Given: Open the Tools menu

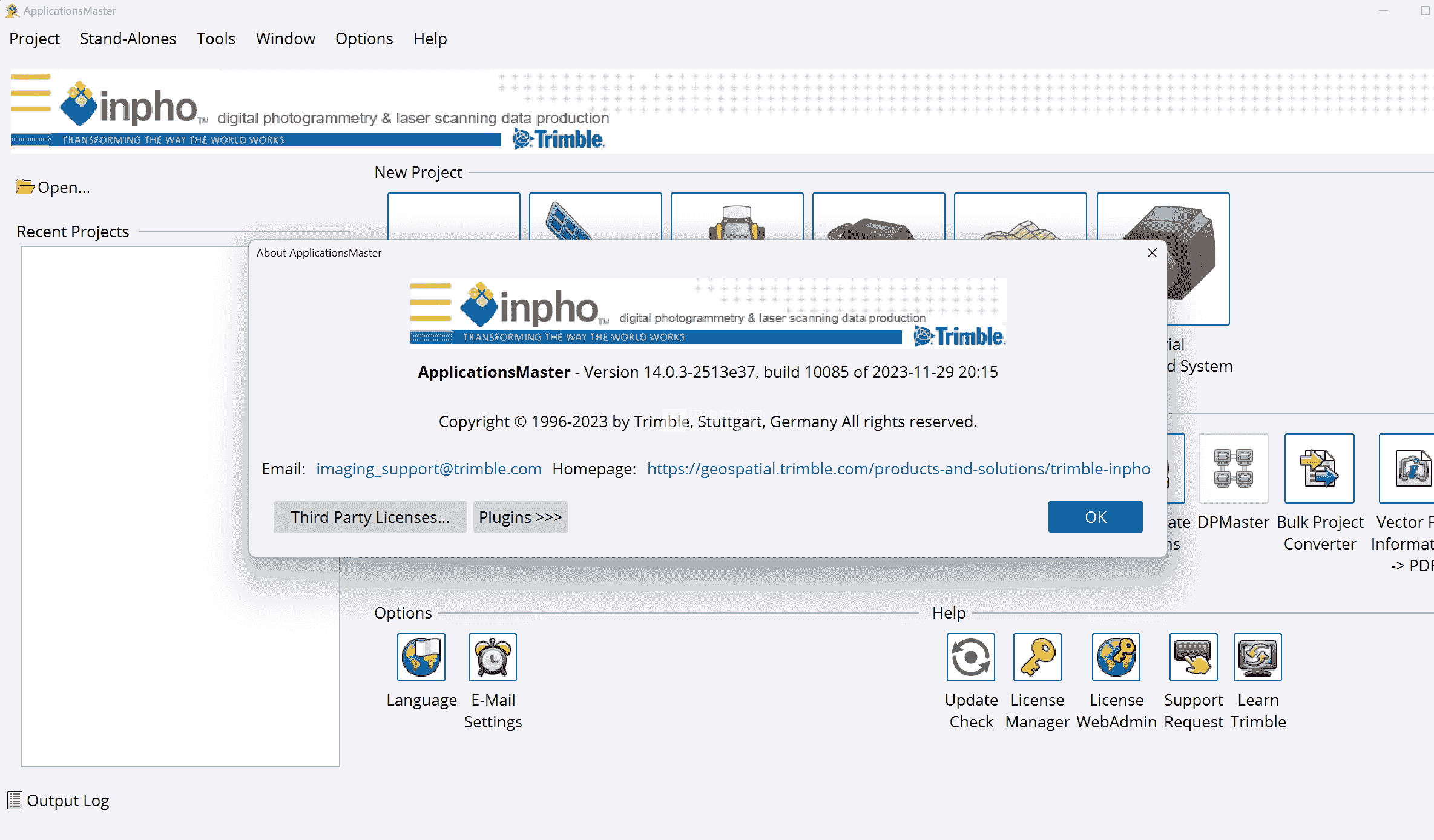Looking at the screenshot, I should (x=215, y=39).
